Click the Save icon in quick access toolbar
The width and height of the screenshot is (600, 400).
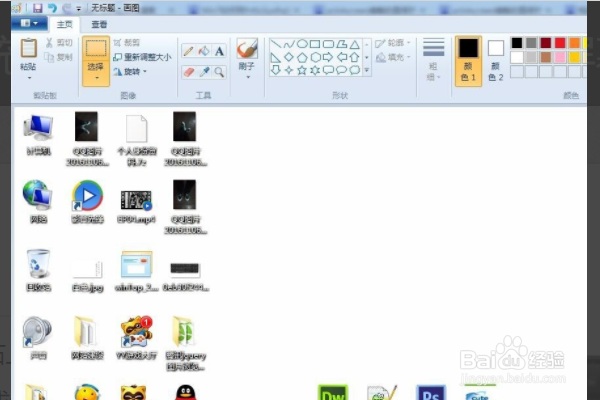pyautogui.click(x=37, y=8)
